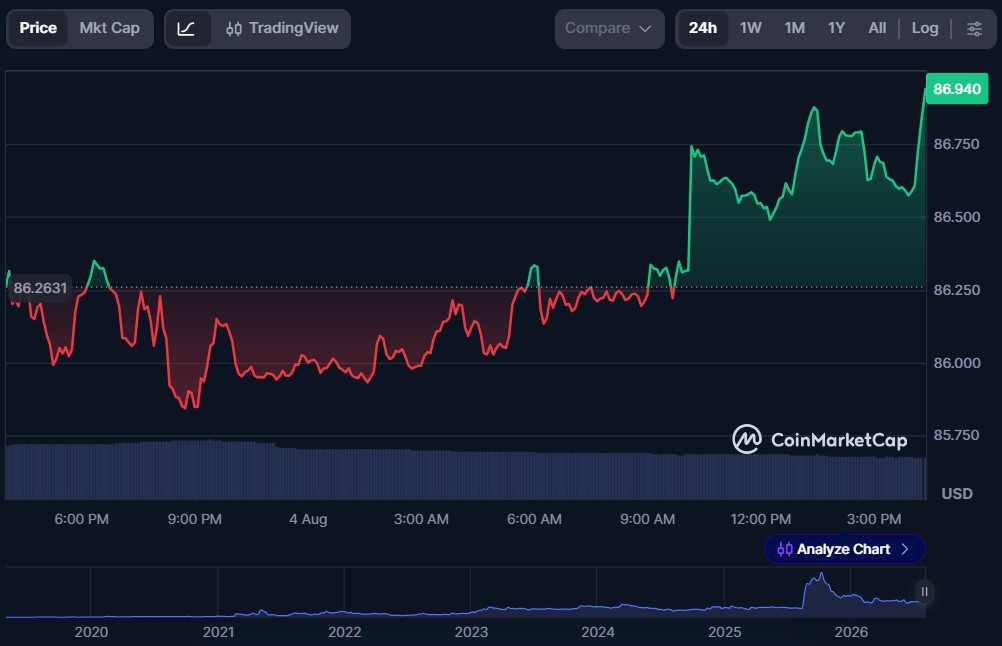This screenshot has width=1002, height=646.
Task: Open chart settings sliders icon
Action: click(x=974, y=29)
